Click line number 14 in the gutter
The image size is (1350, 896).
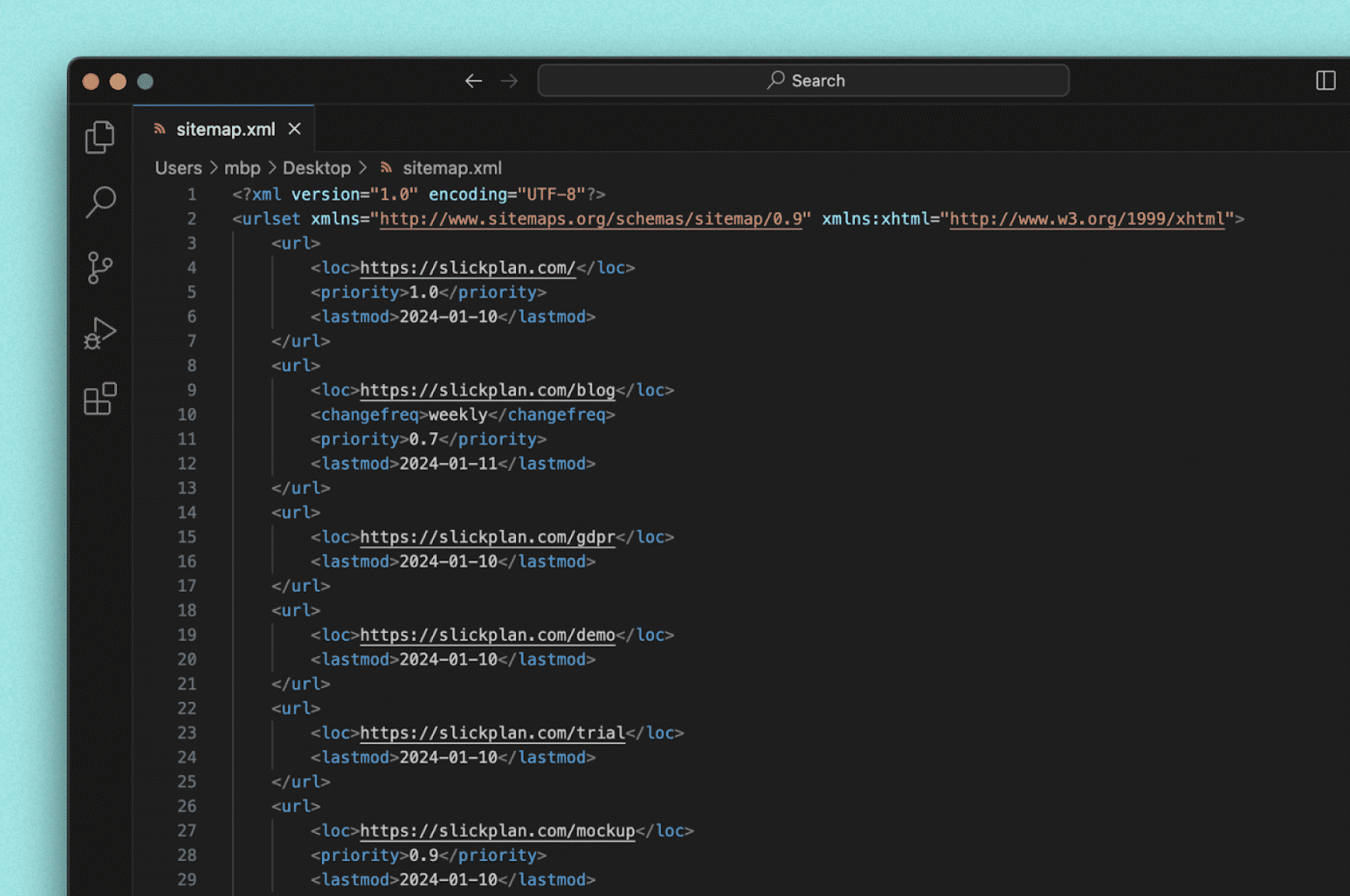pyautogui.click(x=187, y=513)
